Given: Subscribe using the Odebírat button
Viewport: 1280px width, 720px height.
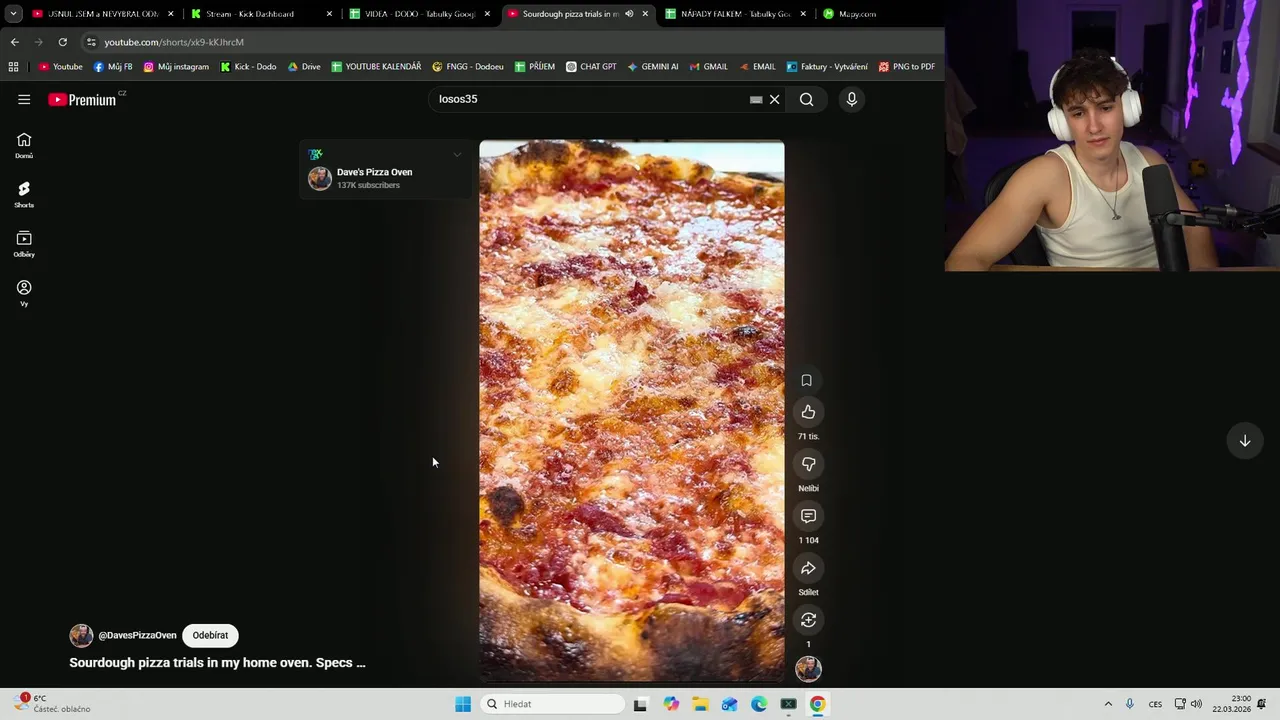Looking at the screenshot, I should pyautogui.click(x=210, y=635).
